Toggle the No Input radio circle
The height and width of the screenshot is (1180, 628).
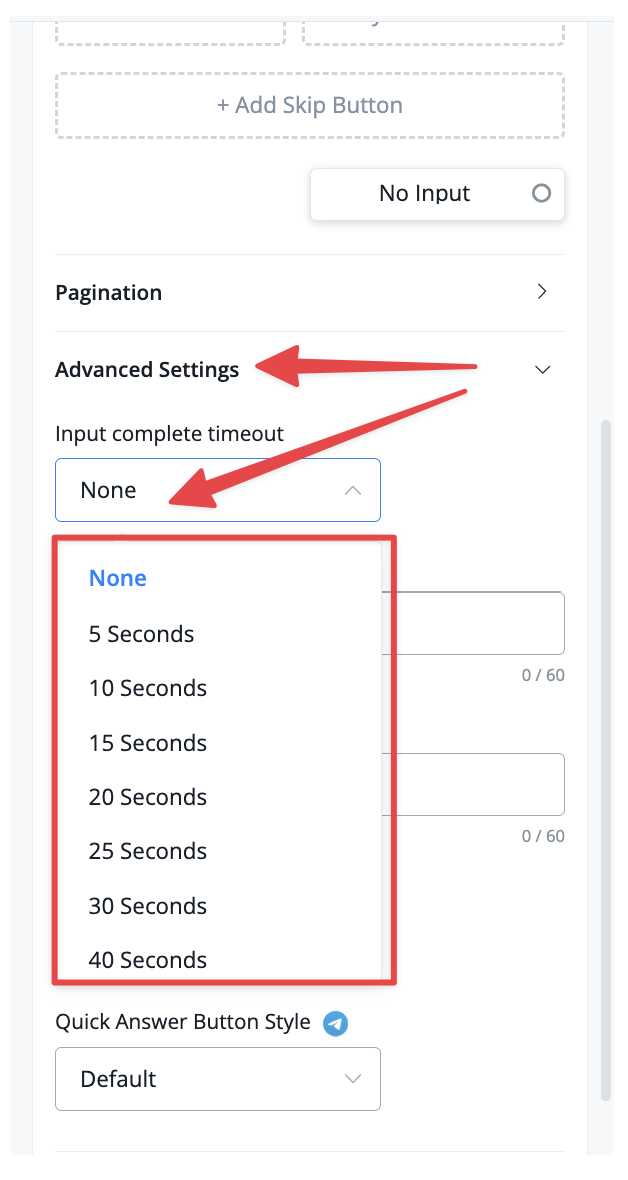pyautogui.click(x=541, y=193)
